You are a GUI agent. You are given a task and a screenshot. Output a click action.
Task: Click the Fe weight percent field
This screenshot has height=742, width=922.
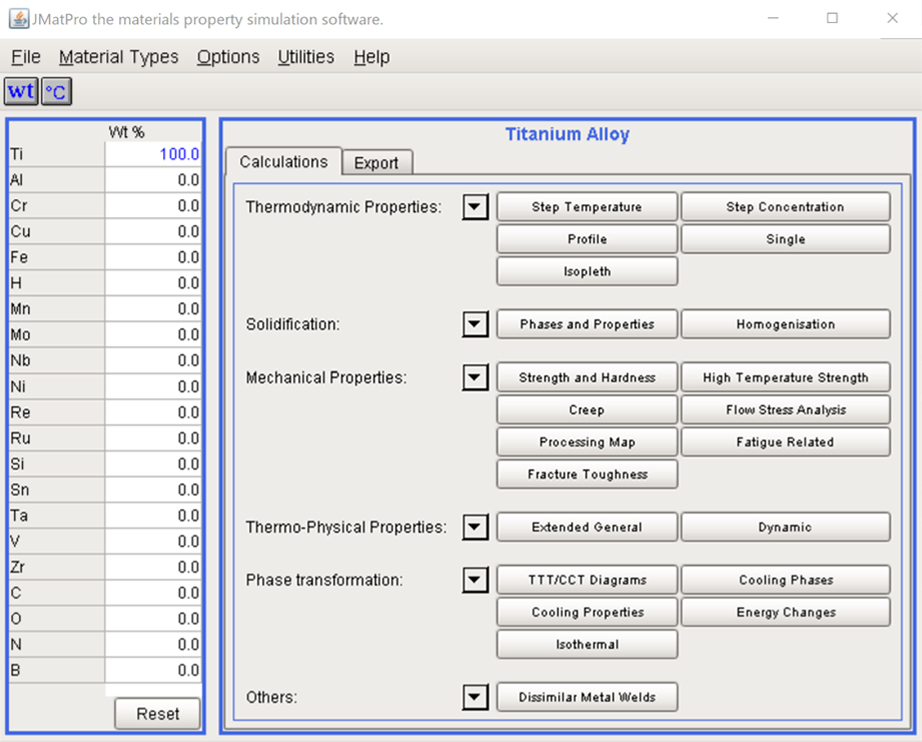click(x=153, y=258)
